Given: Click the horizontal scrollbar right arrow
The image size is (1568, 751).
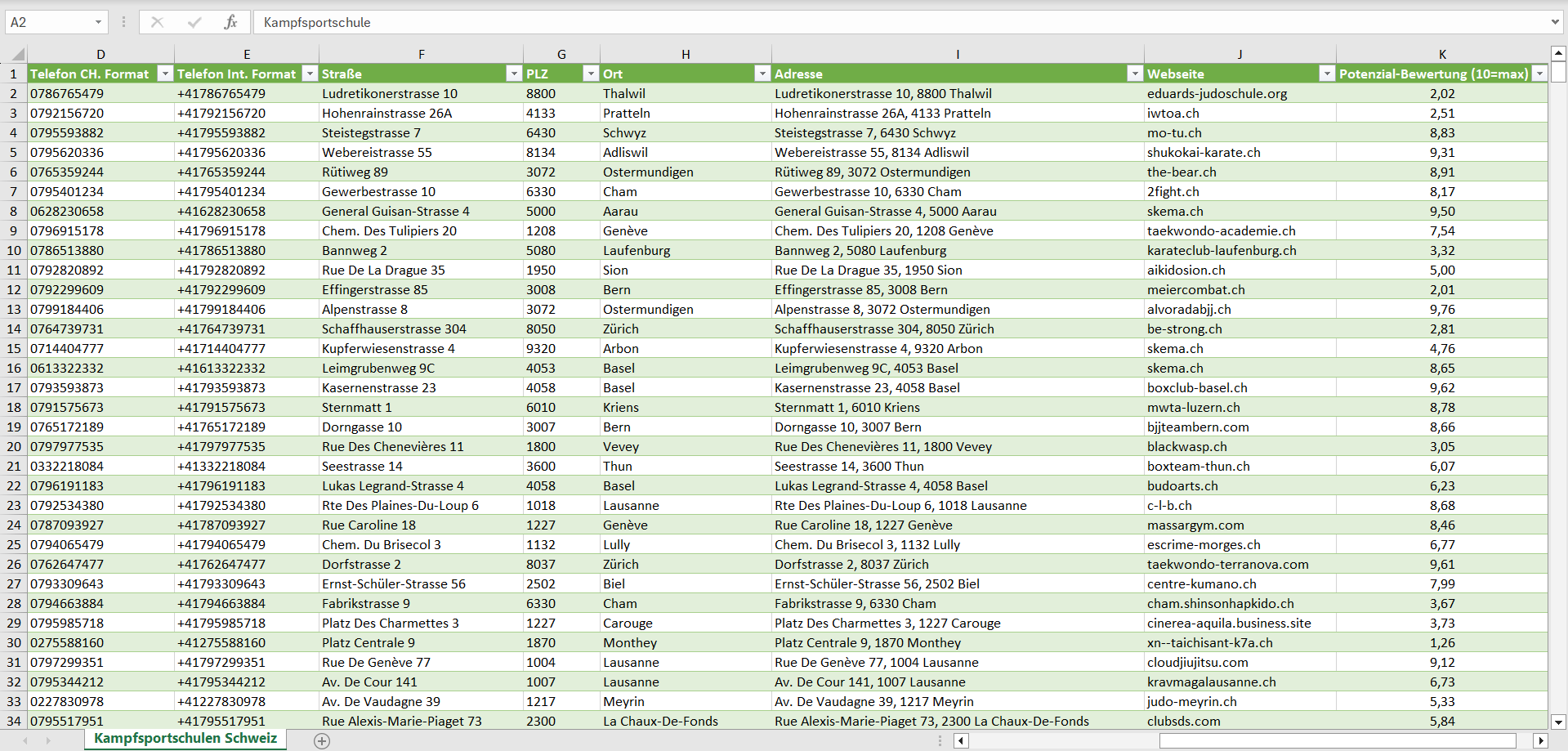Looking at the screenshot, I should coord(1540,741).
